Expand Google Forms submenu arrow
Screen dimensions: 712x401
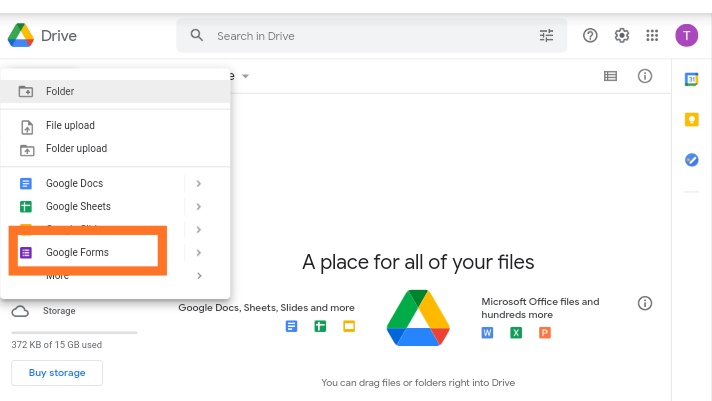[198, 252]
